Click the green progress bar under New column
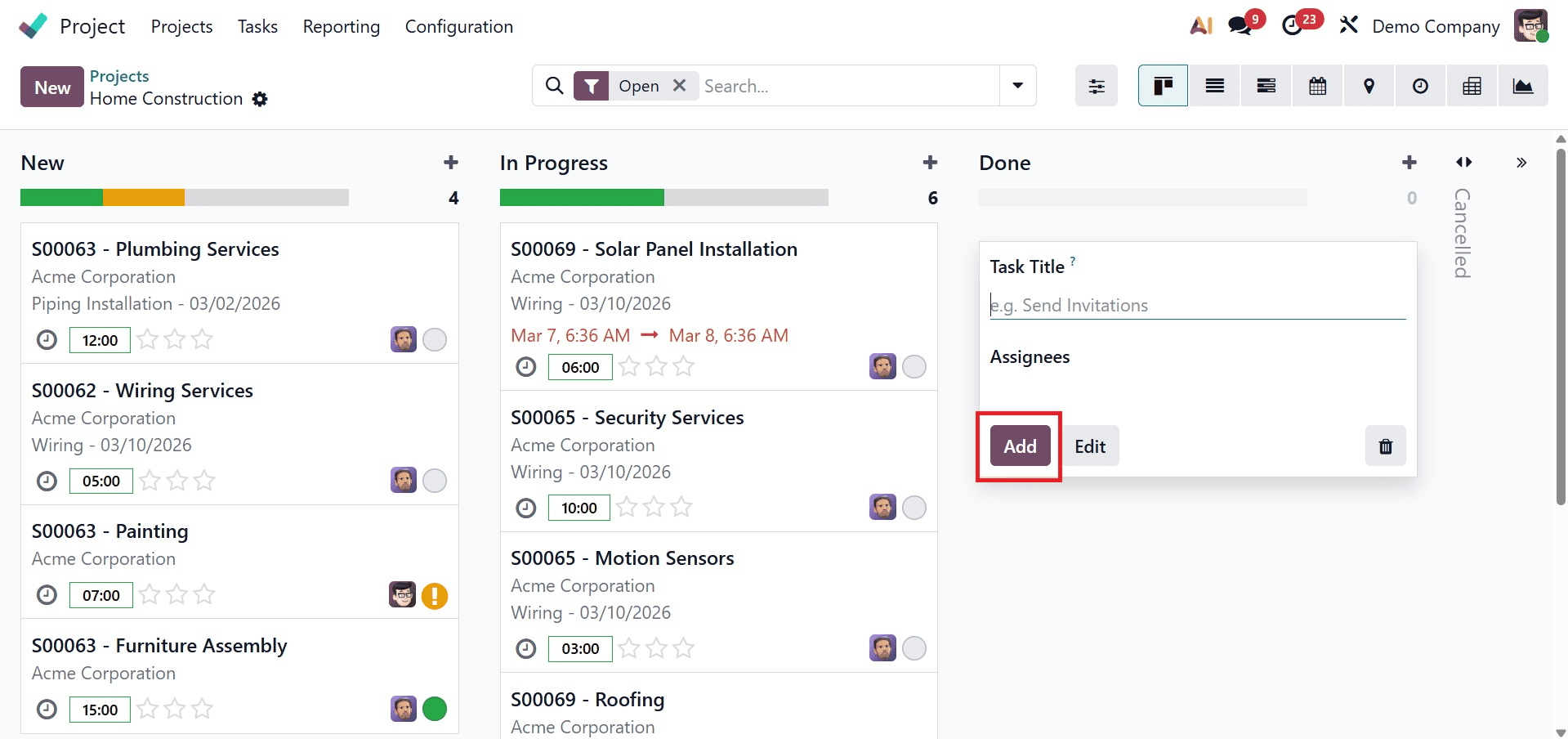 61,197
